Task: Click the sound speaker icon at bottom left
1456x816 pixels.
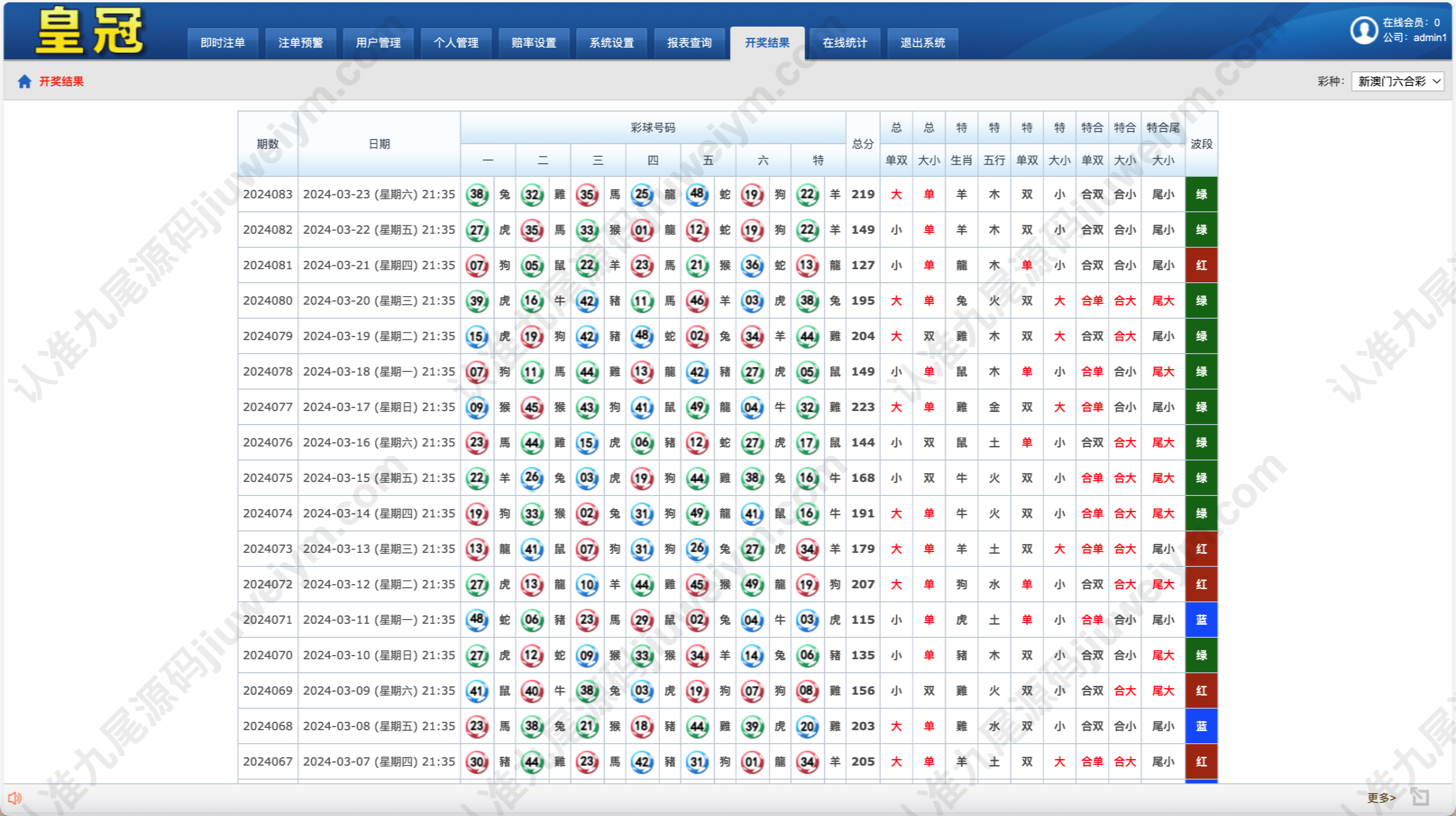Action: point(14,798)
